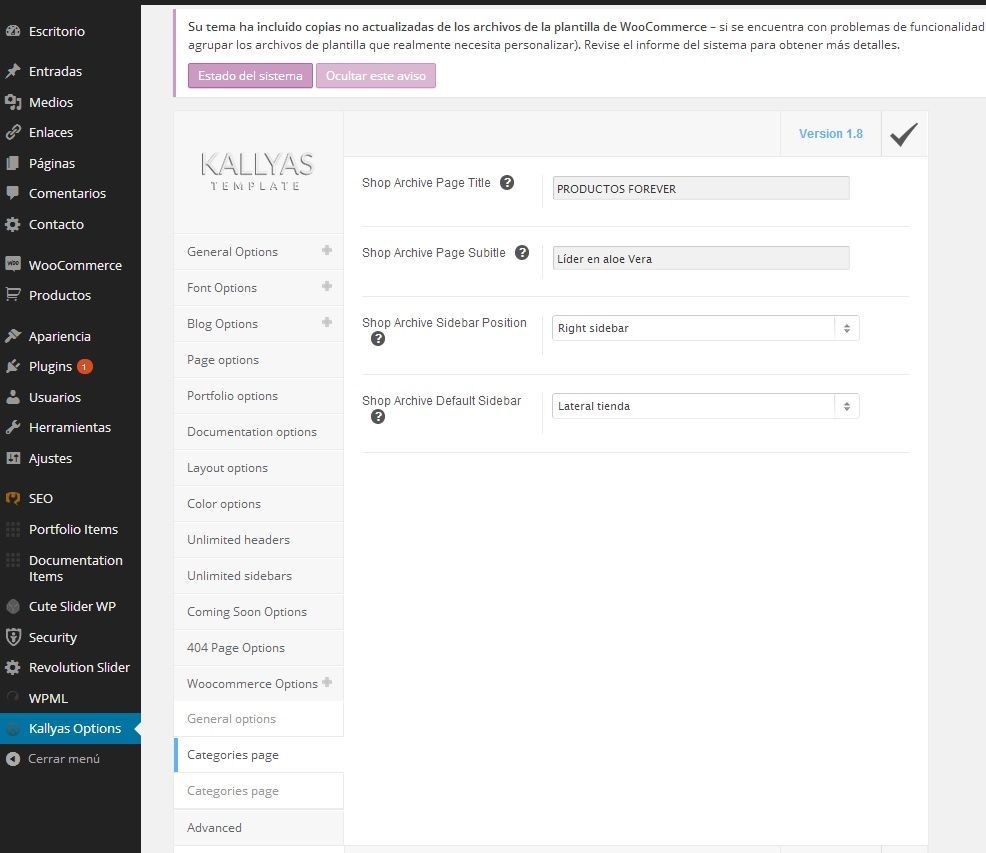Open Documentation options section
This screenshot has width=986, height=853.
pos(258,432)
